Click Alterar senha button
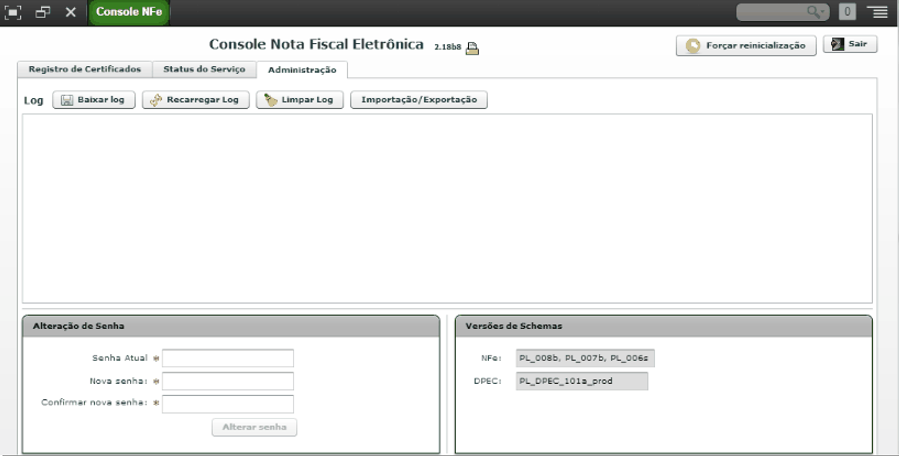 tap(255, 427)
